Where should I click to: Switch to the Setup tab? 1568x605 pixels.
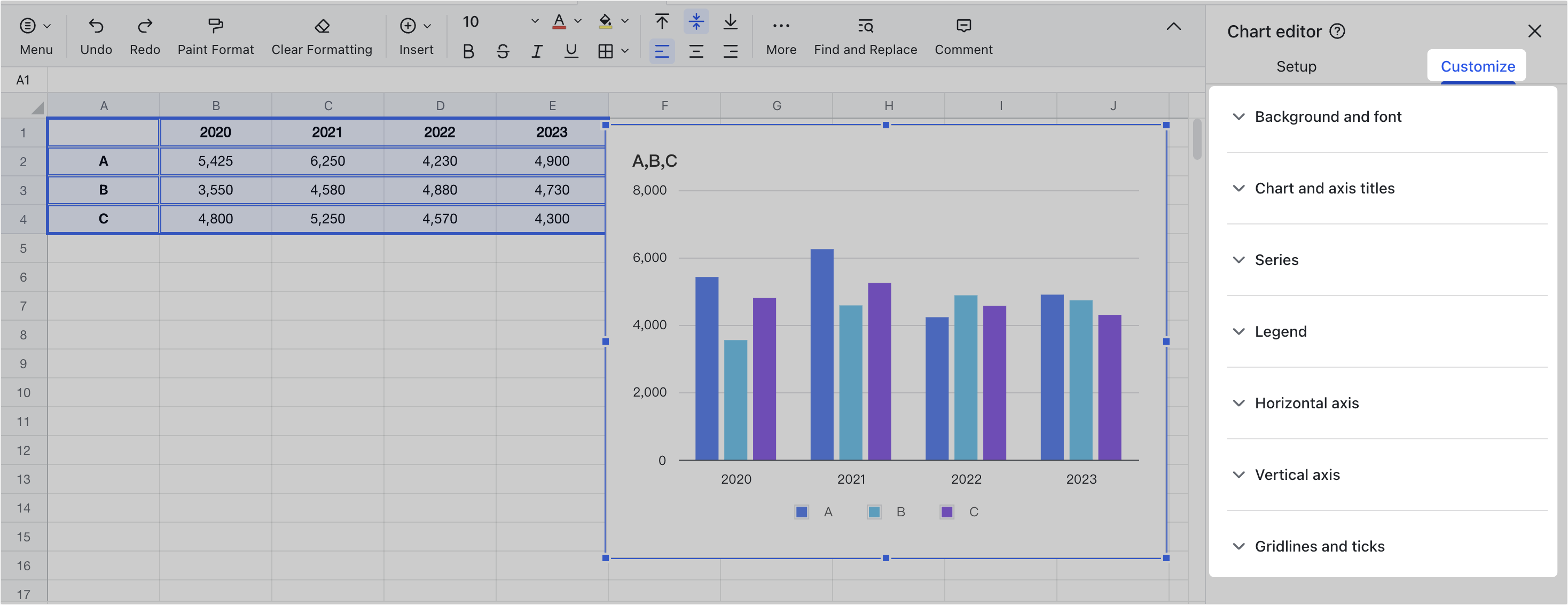[1296, 66]
